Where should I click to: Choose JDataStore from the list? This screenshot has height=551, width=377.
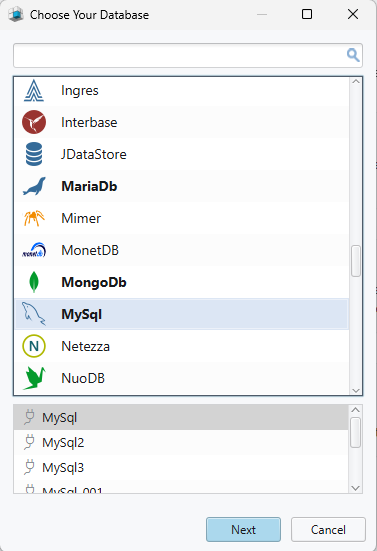[x=182, y=154]
